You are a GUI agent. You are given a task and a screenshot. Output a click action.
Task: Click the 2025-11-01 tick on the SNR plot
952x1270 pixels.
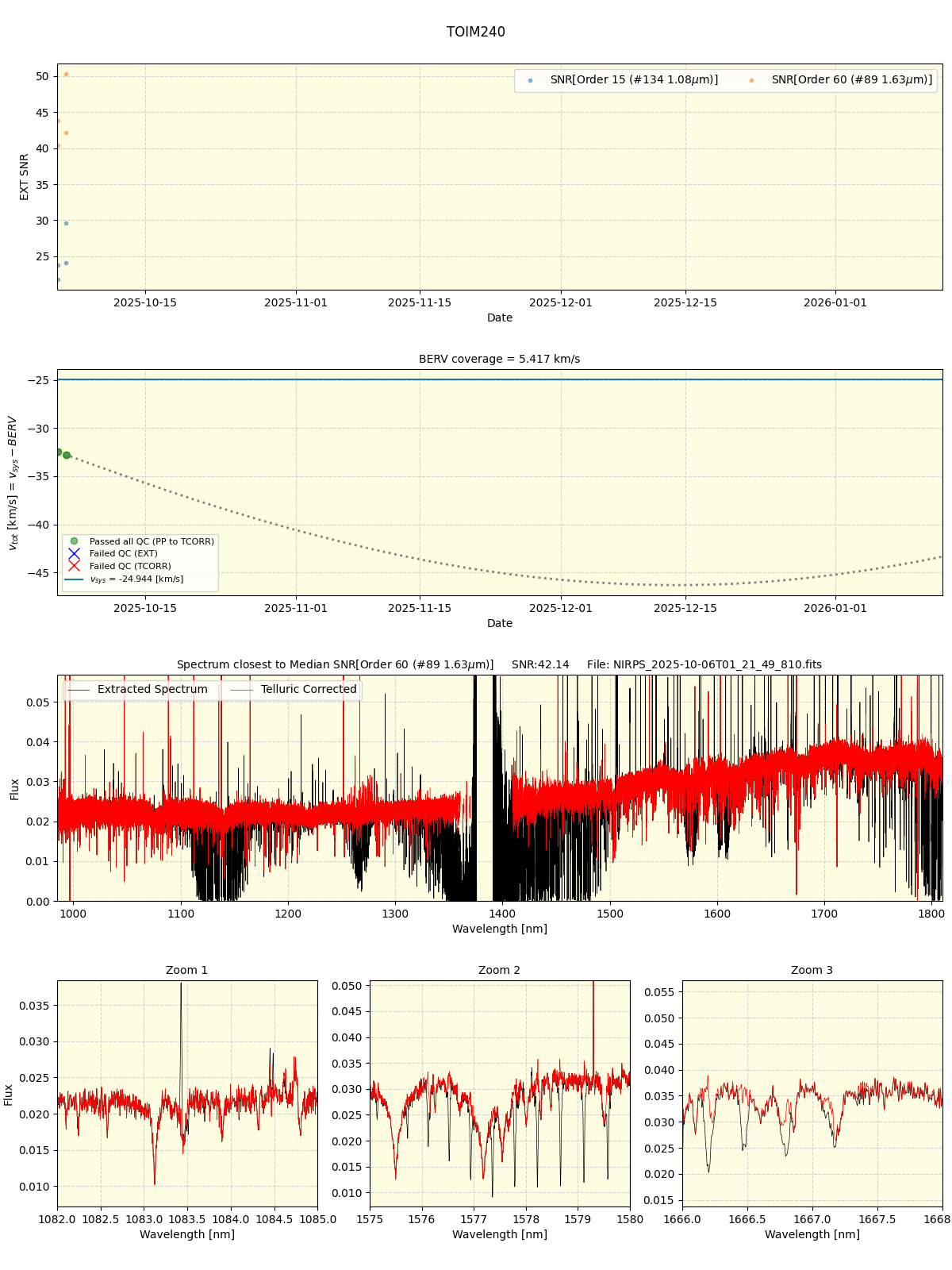[x=296, y=302]
